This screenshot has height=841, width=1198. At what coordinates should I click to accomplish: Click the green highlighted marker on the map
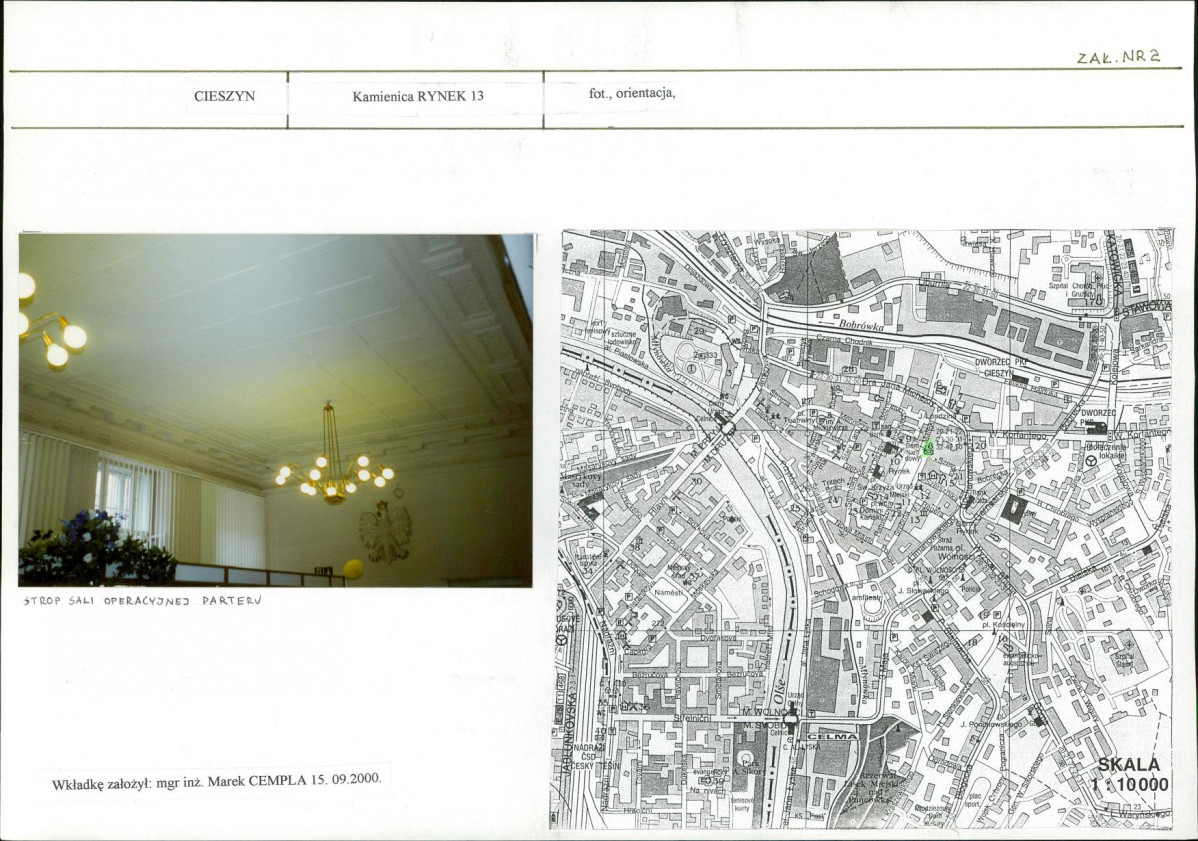pyautogui.click(x=928, y=448)
